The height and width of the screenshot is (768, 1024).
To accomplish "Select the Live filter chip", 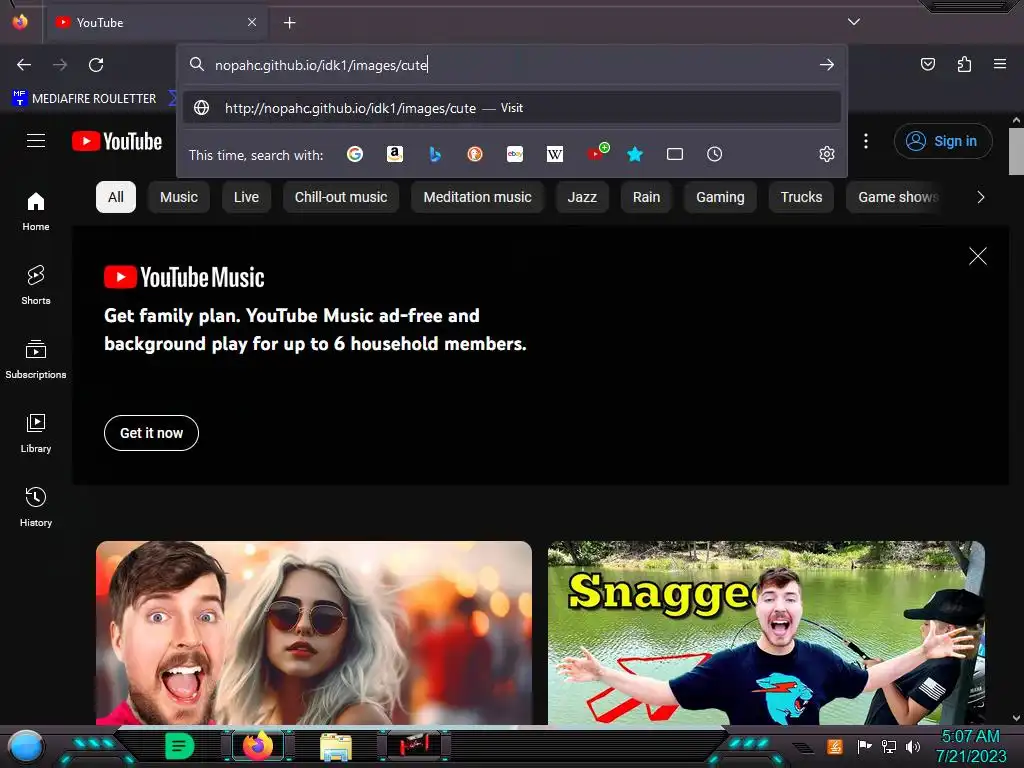I will pos(246,197).
